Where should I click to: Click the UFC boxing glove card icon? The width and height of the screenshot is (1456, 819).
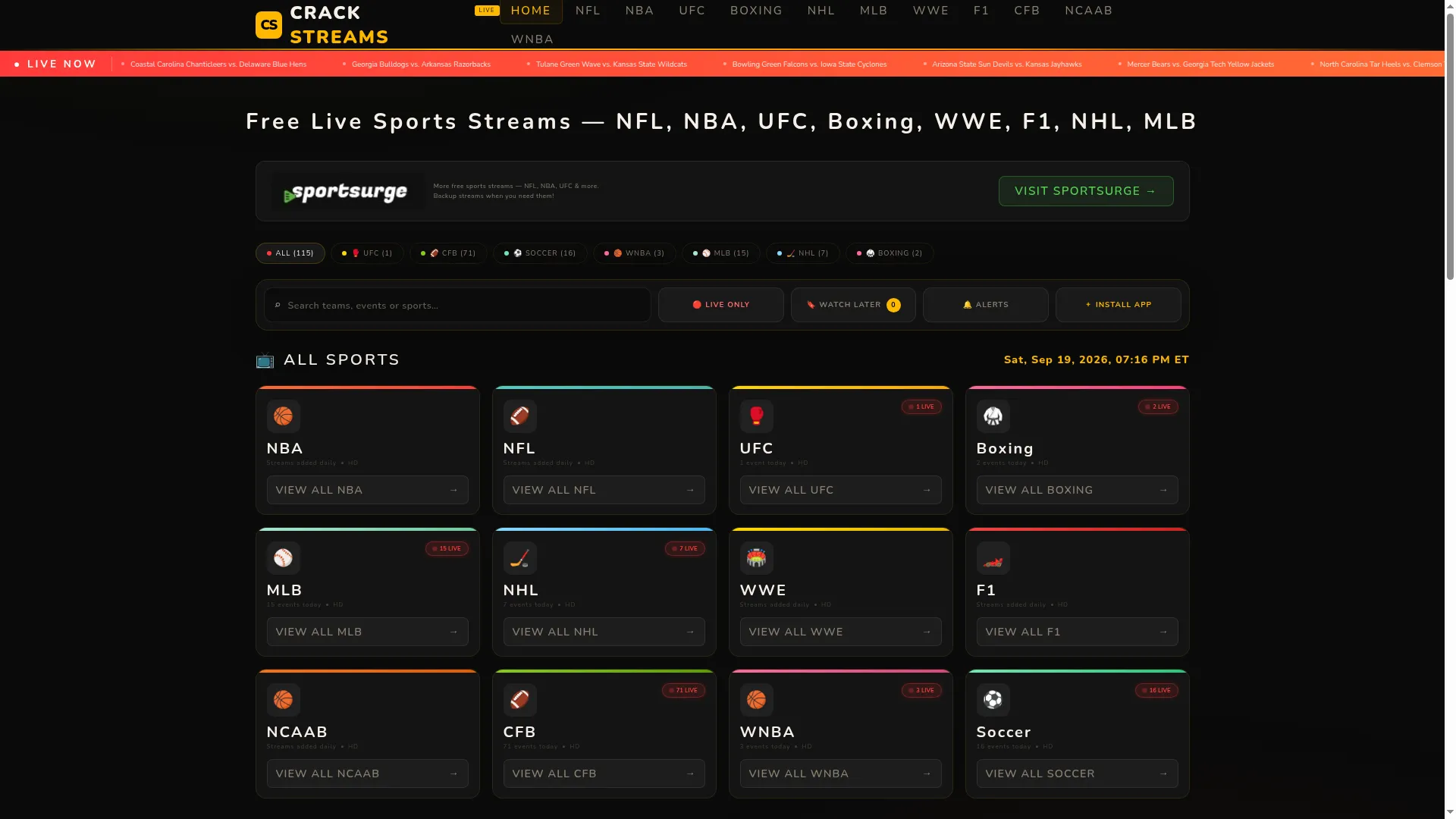(757, 416)
